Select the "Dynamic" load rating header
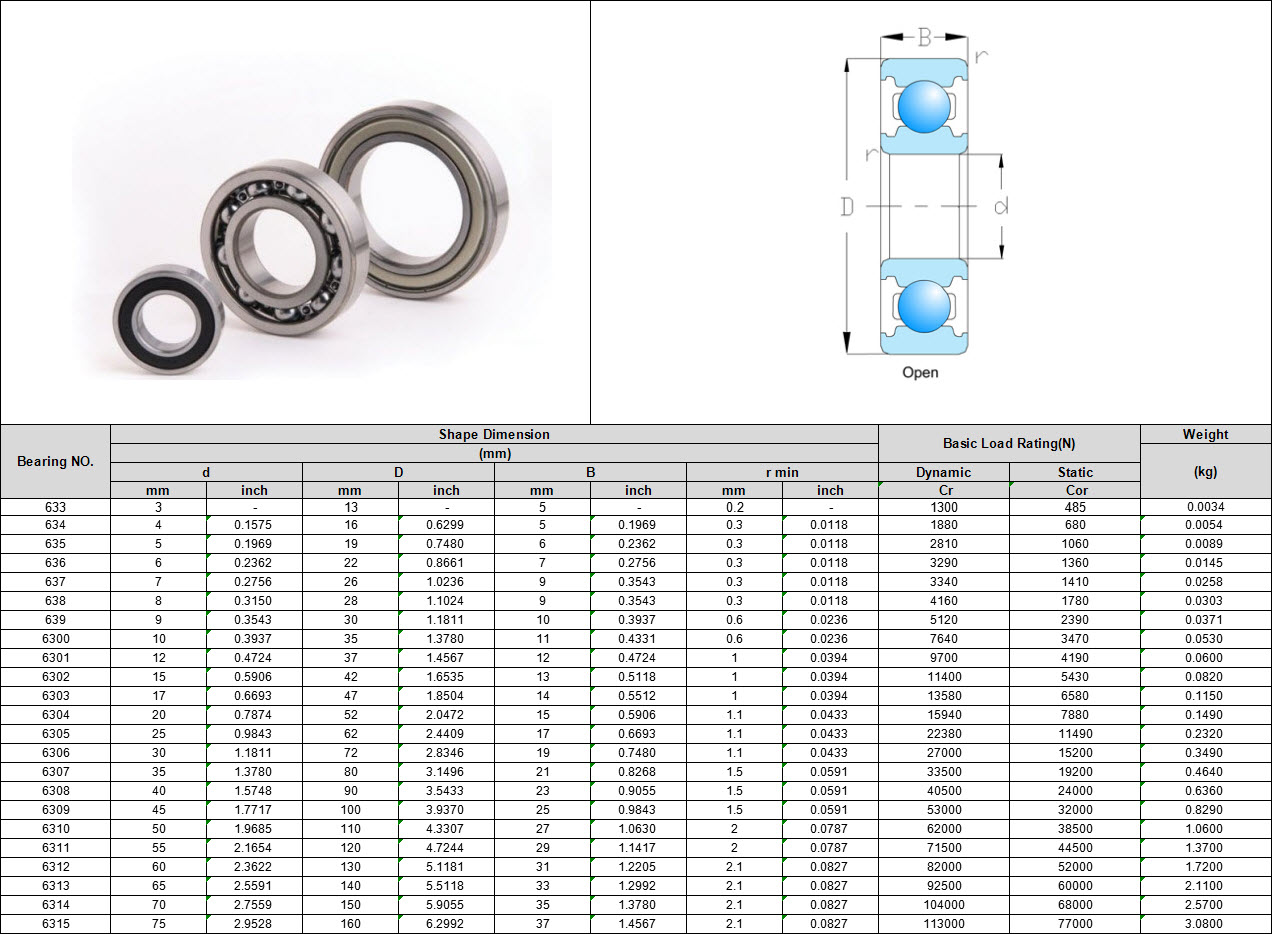The image size is (1272, 934). point(943,472)
